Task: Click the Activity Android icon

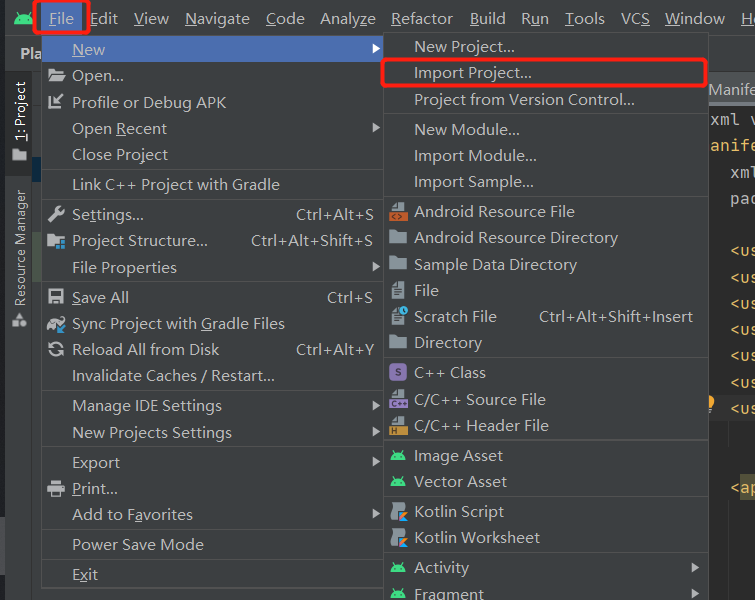Action: tap(398, 568)
